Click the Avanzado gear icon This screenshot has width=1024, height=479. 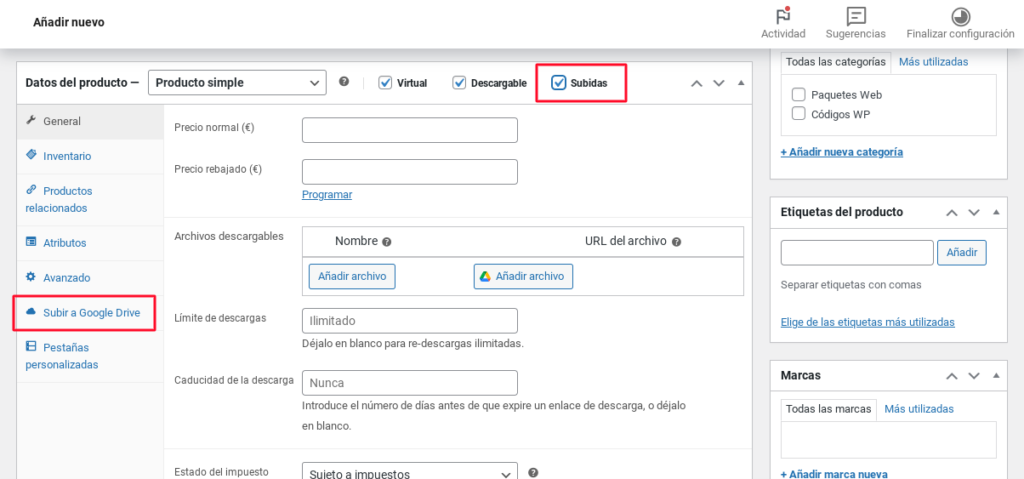click(x=31, y=277)
